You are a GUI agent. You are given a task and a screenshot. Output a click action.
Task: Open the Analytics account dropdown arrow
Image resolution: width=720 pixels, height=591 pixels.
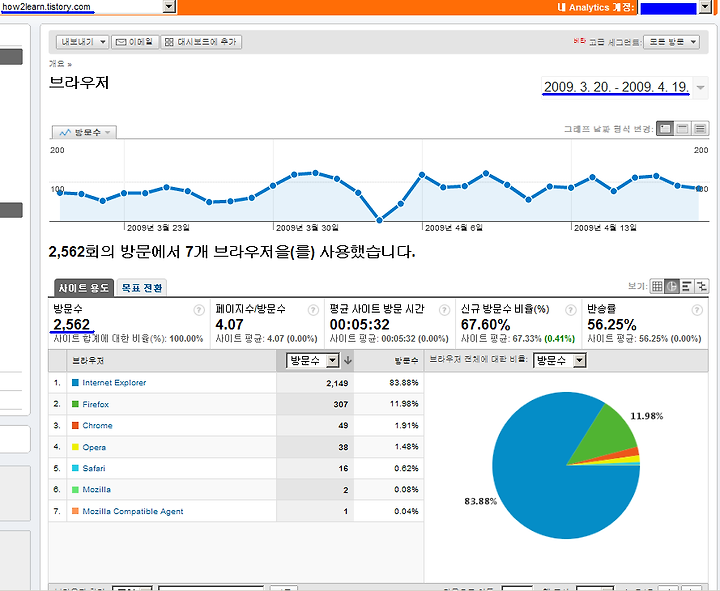tap(705, 7)
